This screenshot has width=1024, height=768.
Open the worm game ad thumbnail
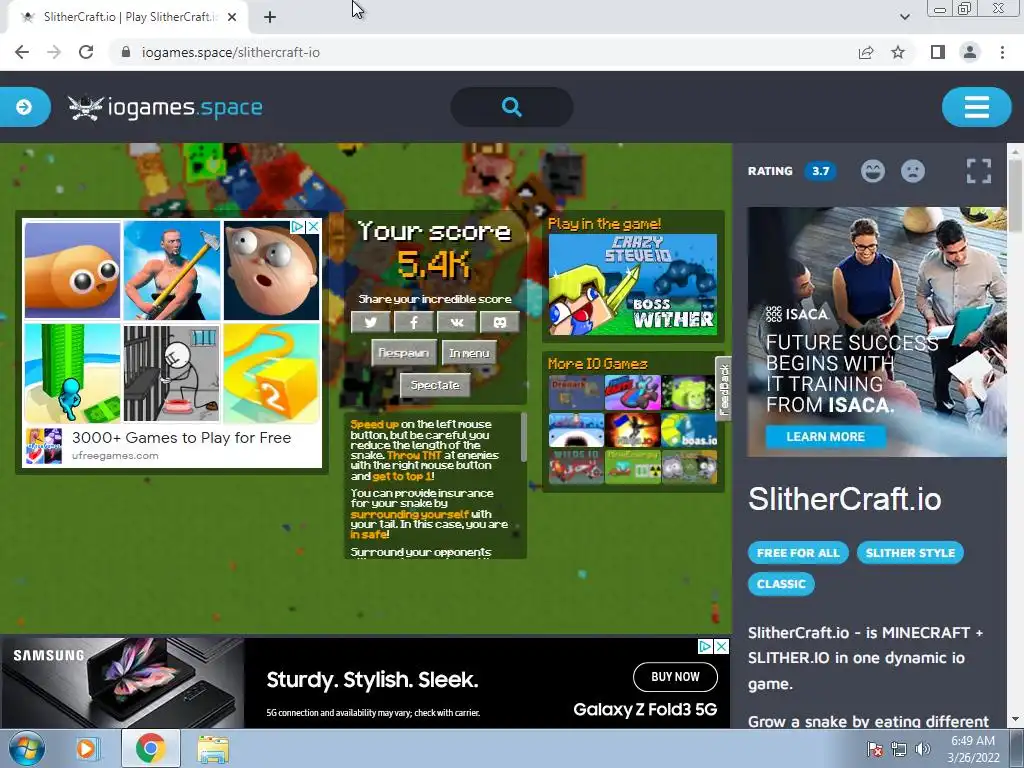(x=72, y=270)
